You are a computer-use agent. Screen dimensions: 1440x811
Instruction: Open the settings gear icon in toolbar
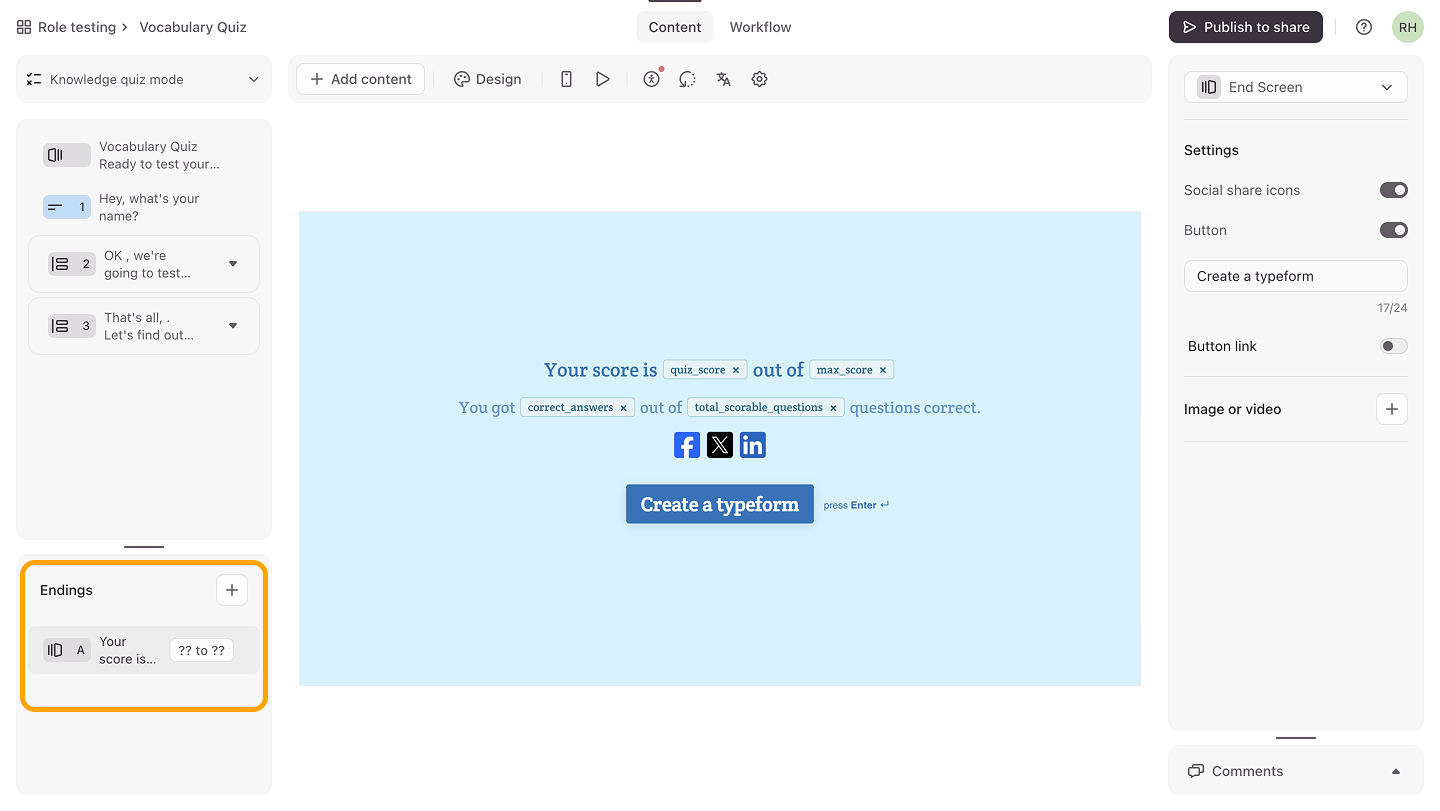[759, 79]
